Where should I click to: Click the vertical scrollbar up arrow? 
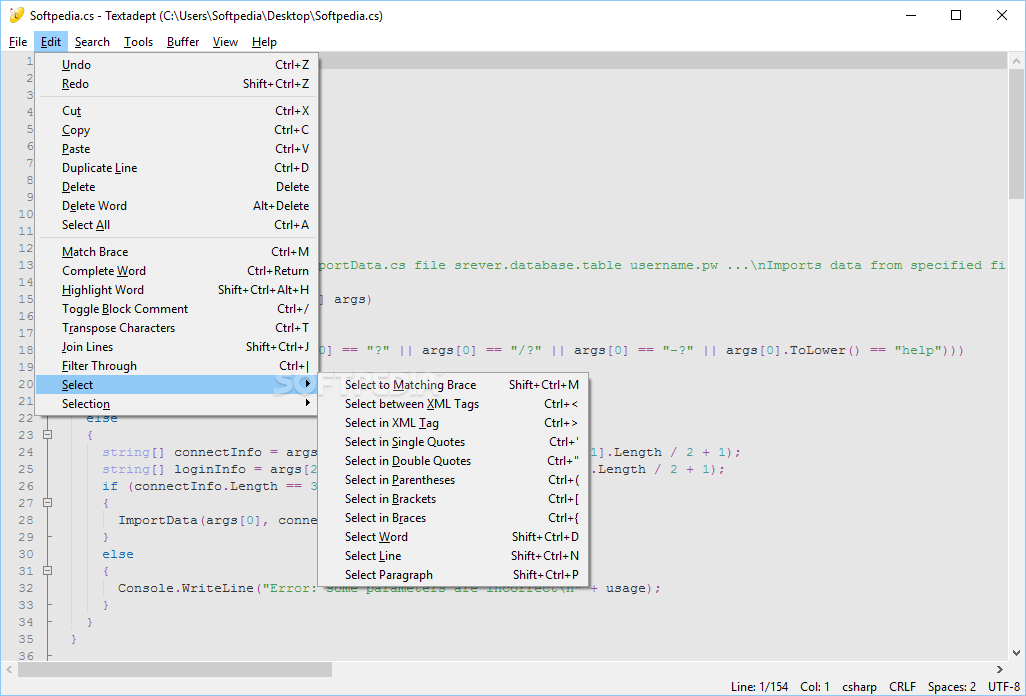(x=1016, y=61)
